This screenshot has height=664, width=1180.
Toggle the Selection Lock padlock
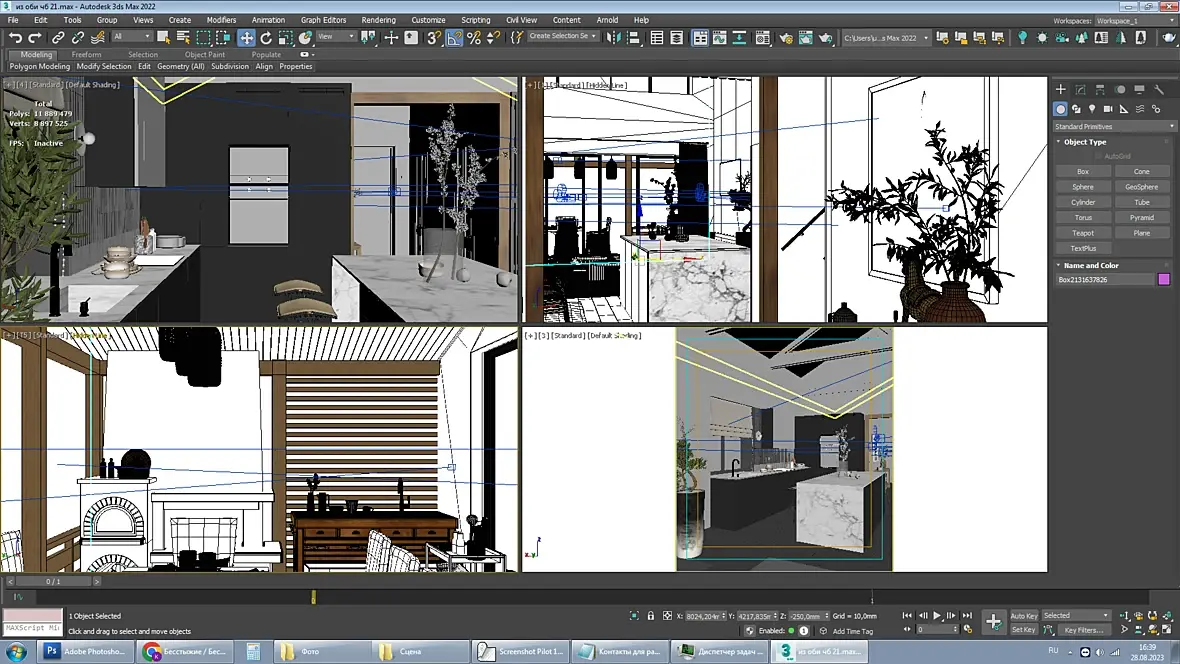[651, 616]
